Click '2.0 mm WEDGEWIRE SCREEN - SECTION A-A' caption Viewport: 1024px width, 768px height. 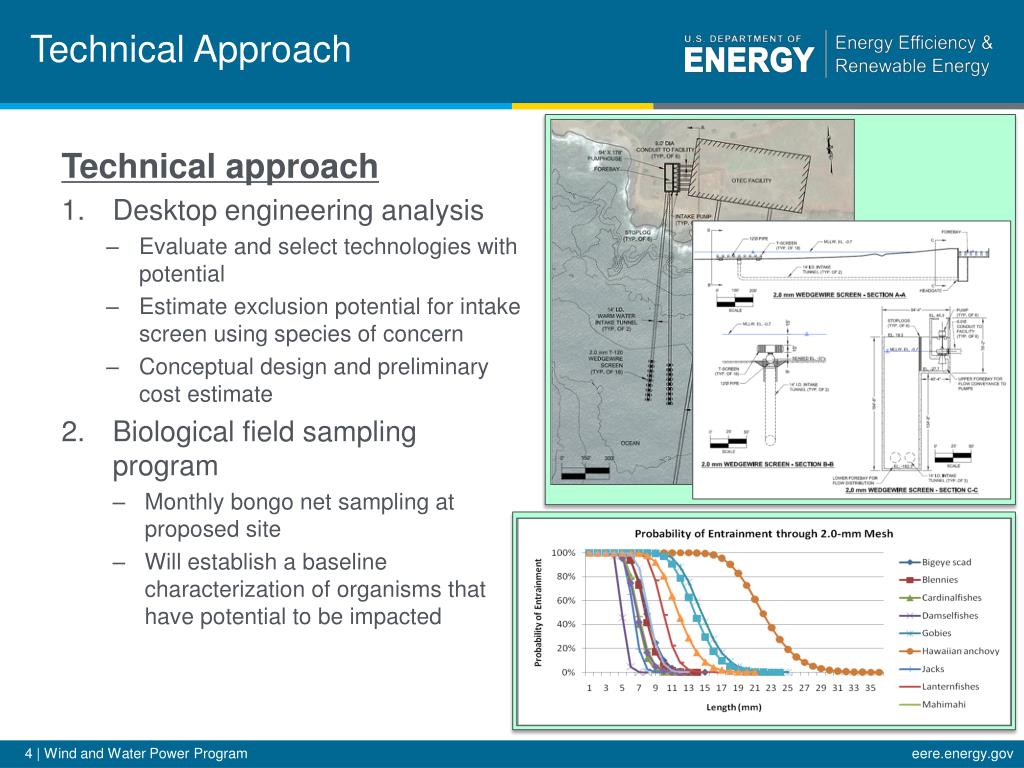pos(839,295)
